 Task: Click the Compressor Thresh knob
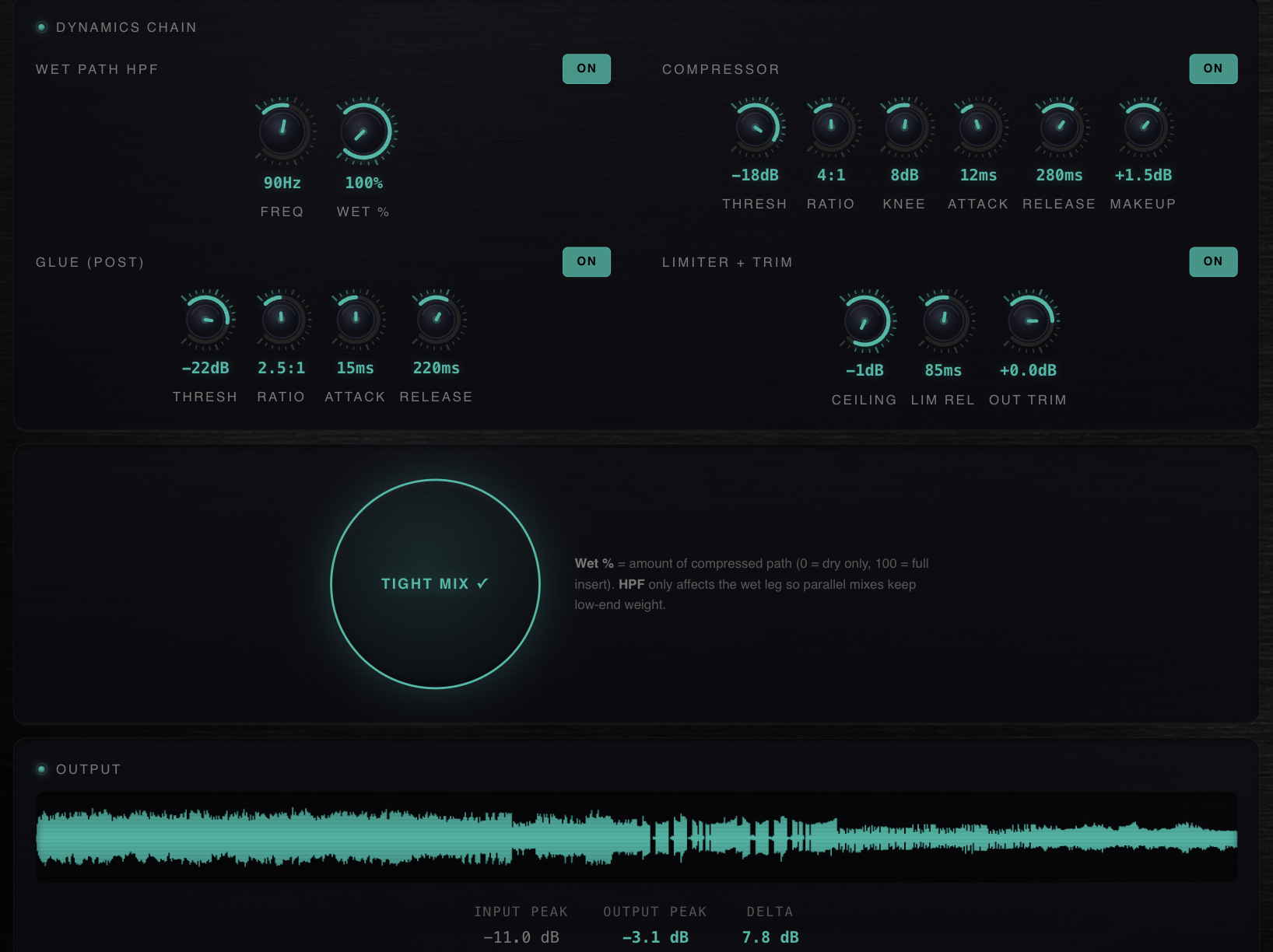point(756,126)
